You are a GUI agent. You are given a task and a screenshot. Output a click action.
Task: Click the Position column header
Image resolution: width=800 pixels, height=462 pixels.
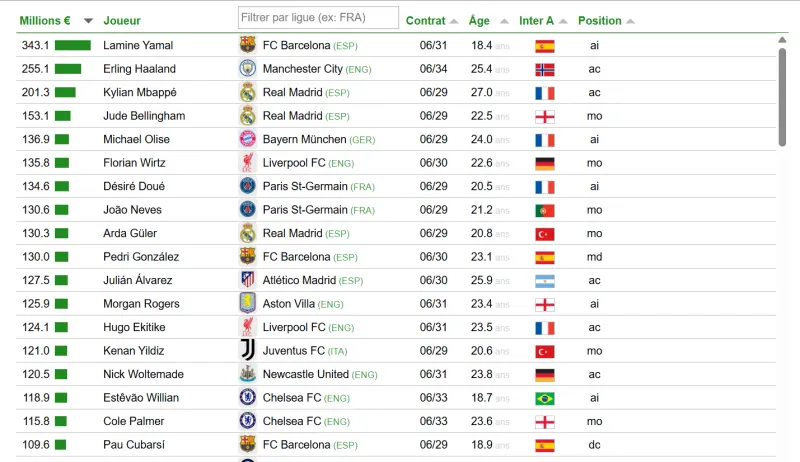[599, 20]
